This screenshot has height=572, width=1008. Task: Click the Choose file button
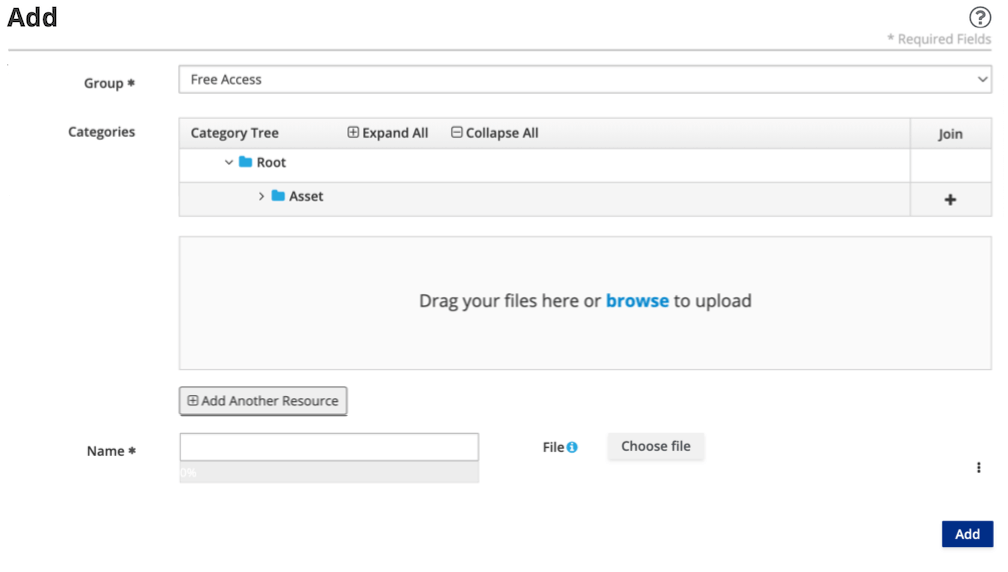[656, 446]
